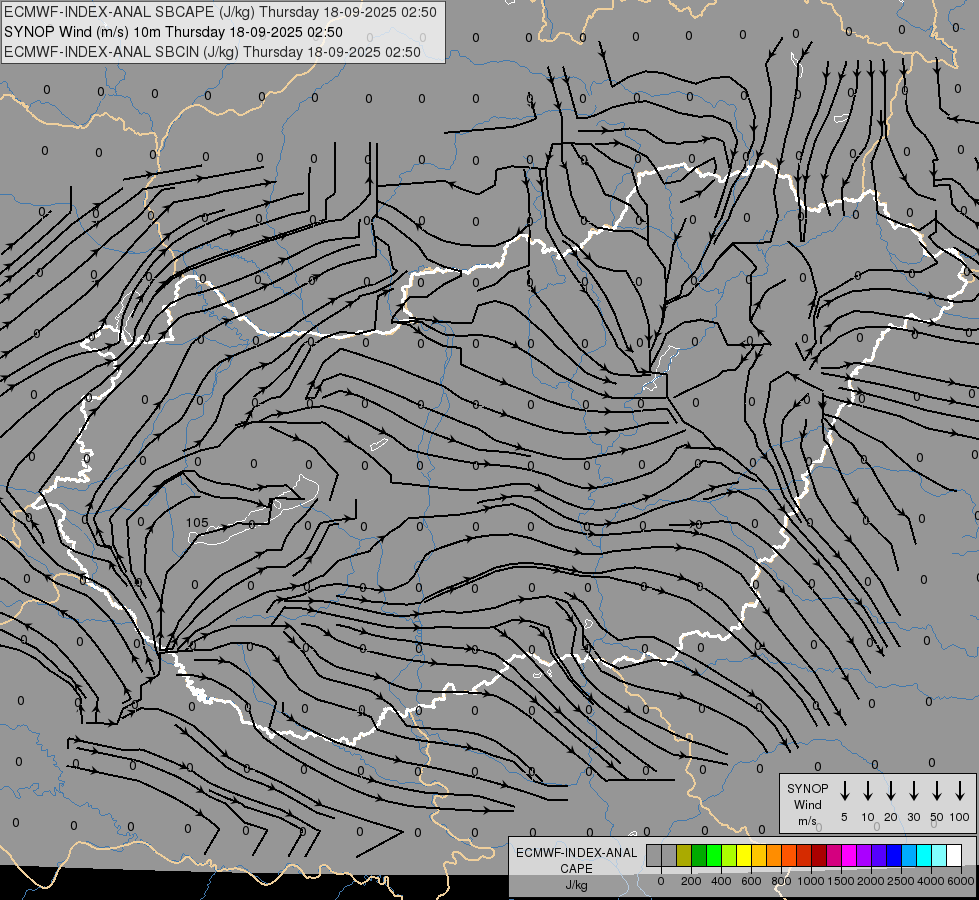Click the 100 m/s wind arrow in legend
The image size is (979, 900).
coord(960,791)
